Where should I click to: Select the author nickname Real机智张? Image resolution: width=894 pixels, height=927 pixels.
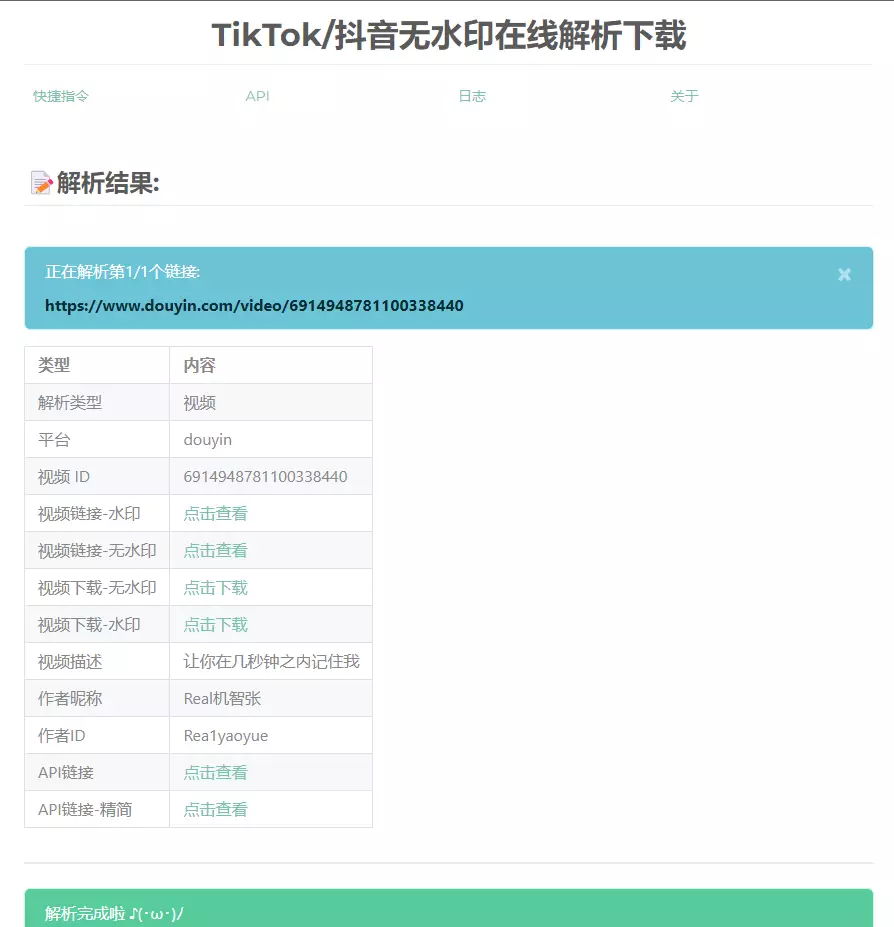coord(222,699)
